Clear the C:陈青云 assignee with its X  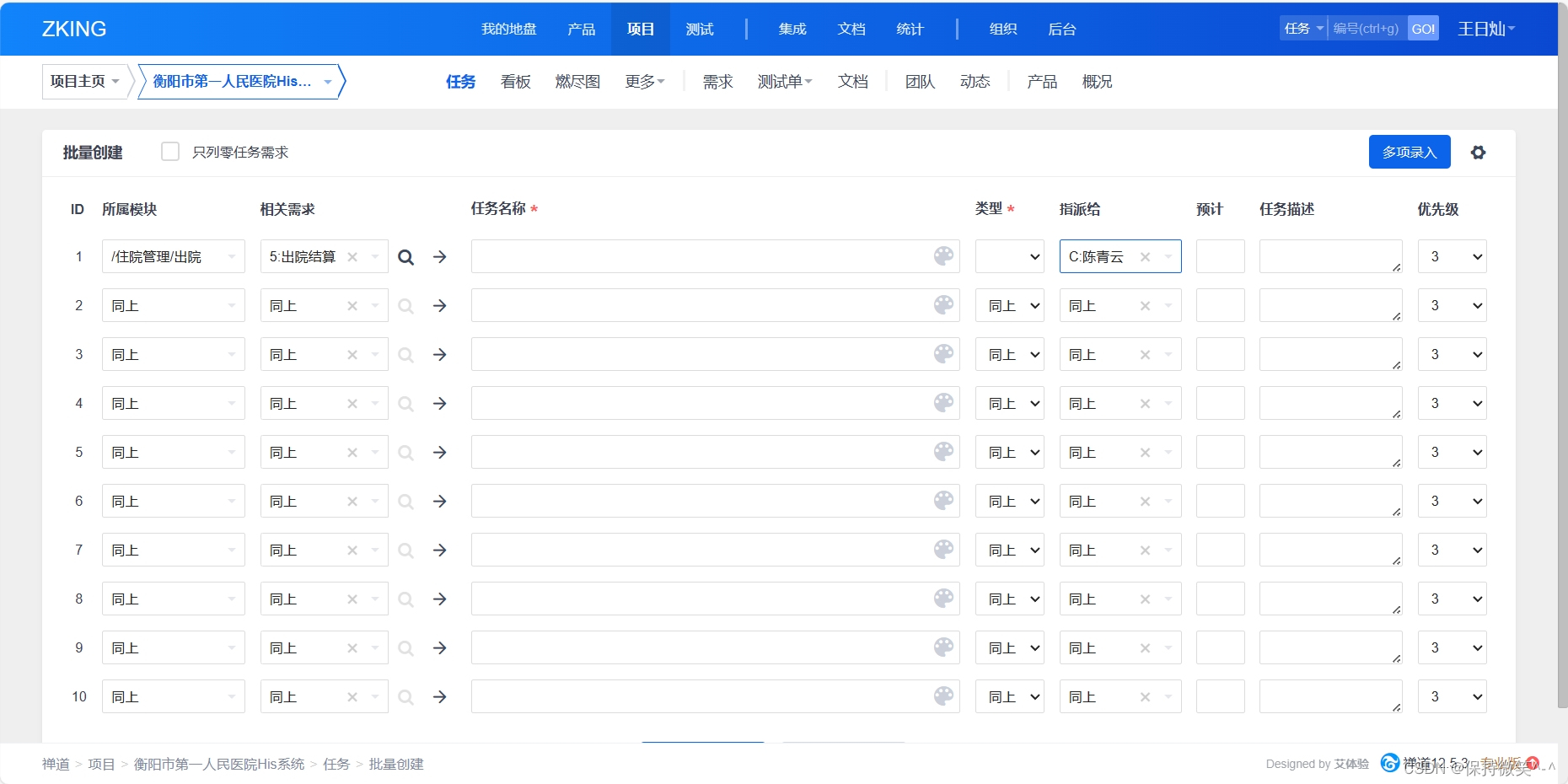pos(1145,257)
